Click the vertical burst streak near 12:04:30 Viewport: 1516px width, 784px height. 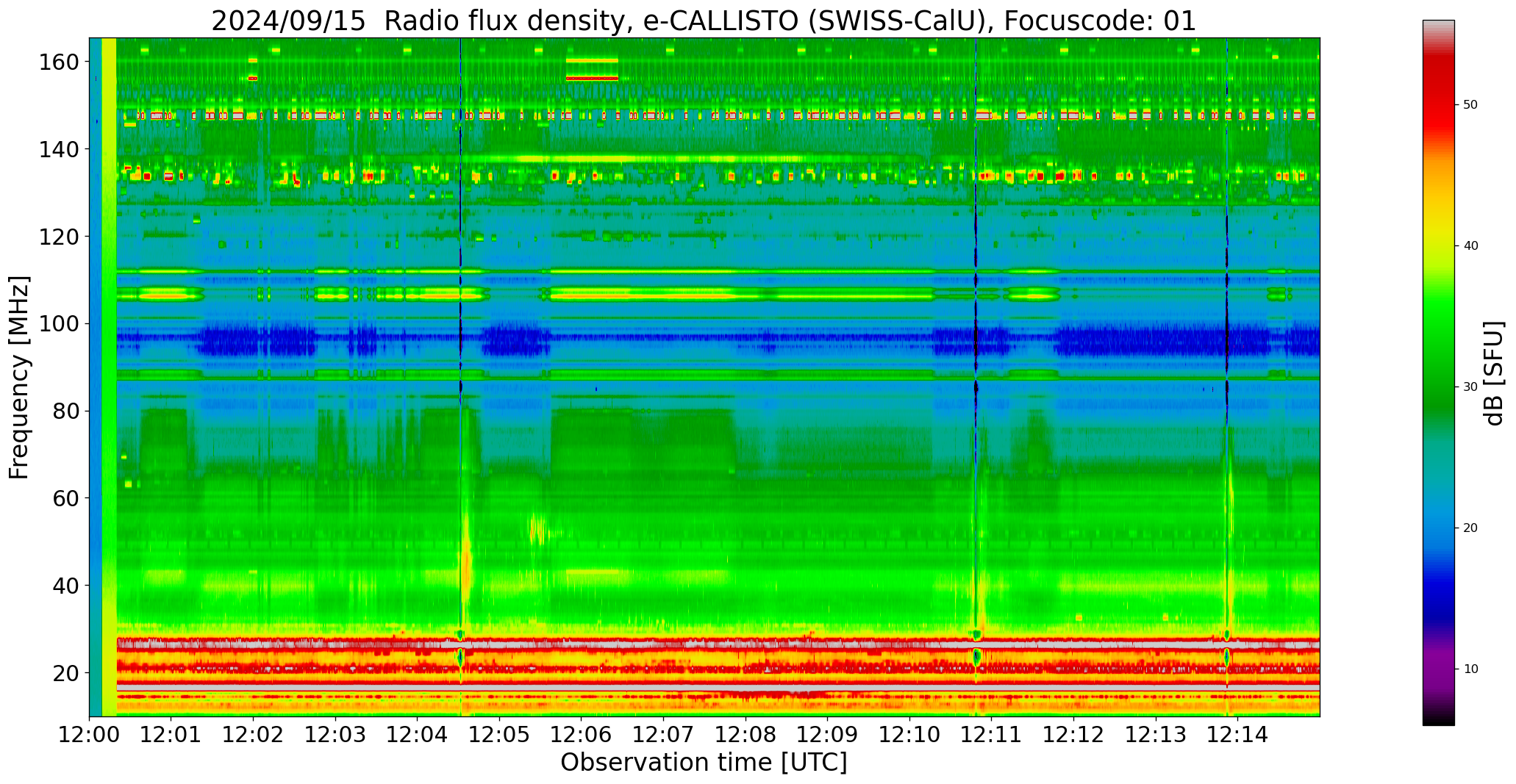click(x=461, y=377)
